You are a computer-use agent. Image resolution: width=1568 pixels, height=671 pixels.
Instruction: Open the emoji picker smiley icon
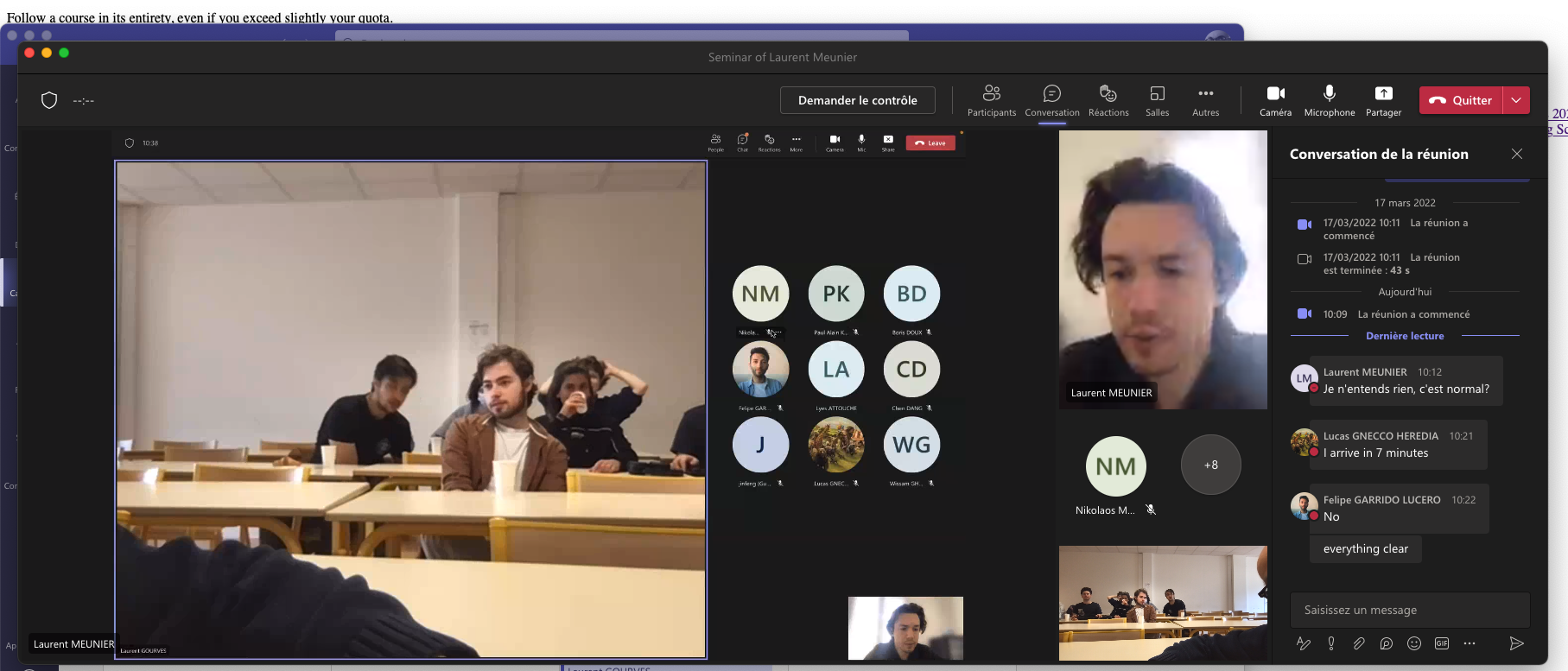(x=1414, y=643)
